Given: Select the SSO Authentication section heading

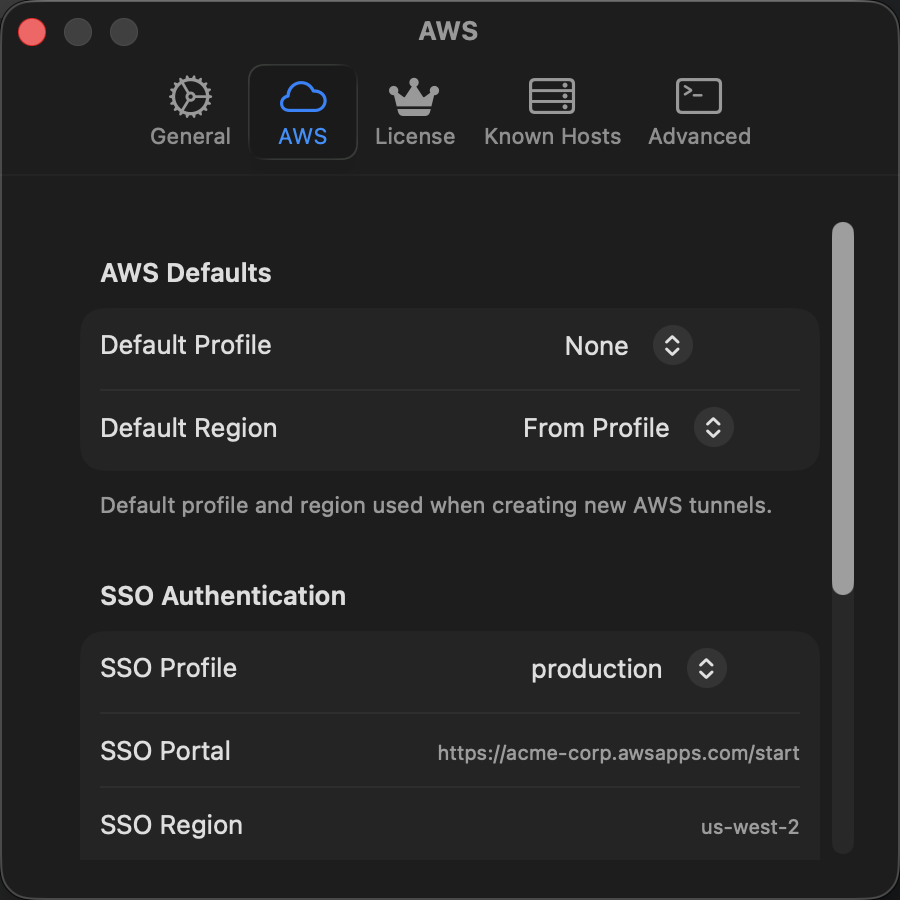Looking at the screenshot, I should 222,595.
